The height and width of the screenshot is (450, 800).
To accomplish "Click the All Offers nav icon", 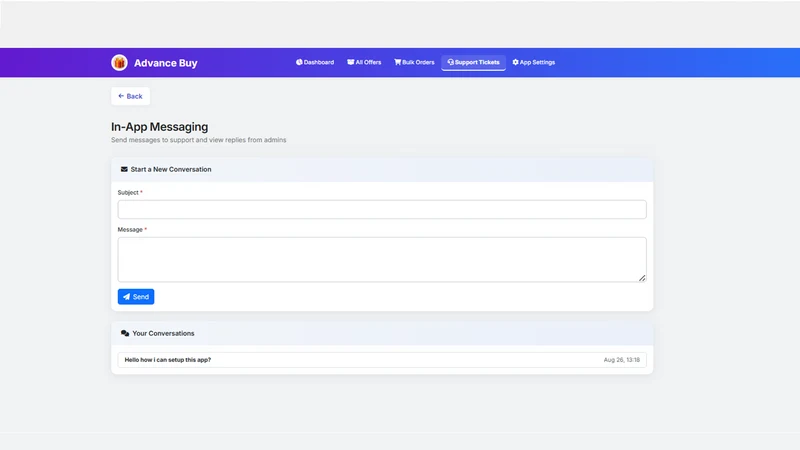I will pyautogui.click(x=351, y=62).
